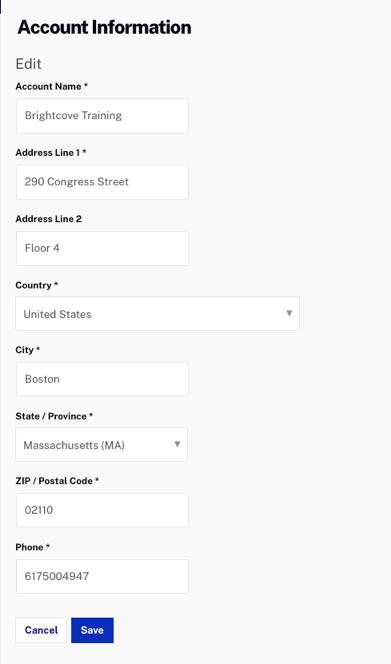
Task: Click the phone field showing 6175004947
Action: click(x=102, y=576)
